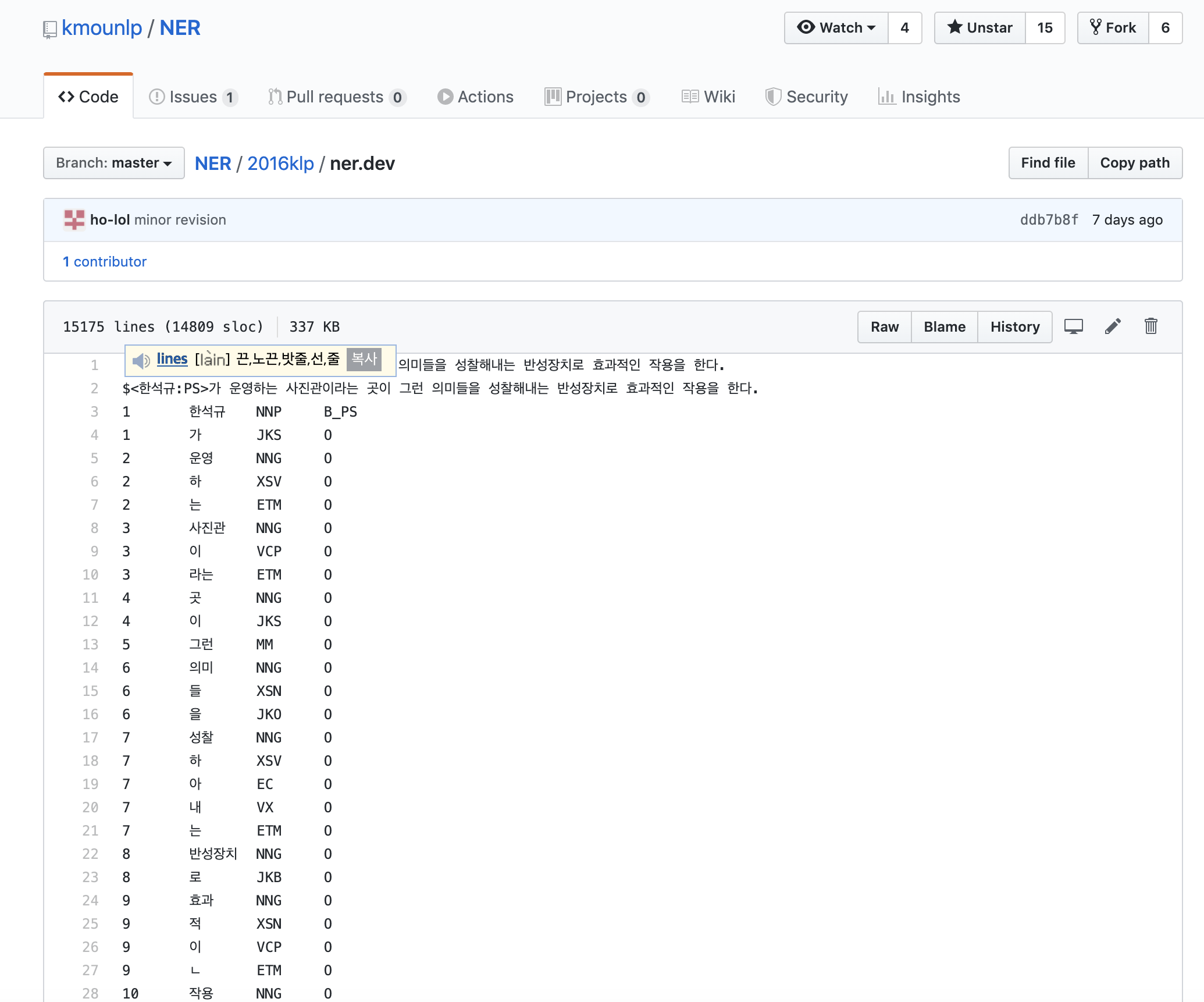Open file in desktop via monitor icon
The image size is (1204, 1002).
click(1073, 326)
